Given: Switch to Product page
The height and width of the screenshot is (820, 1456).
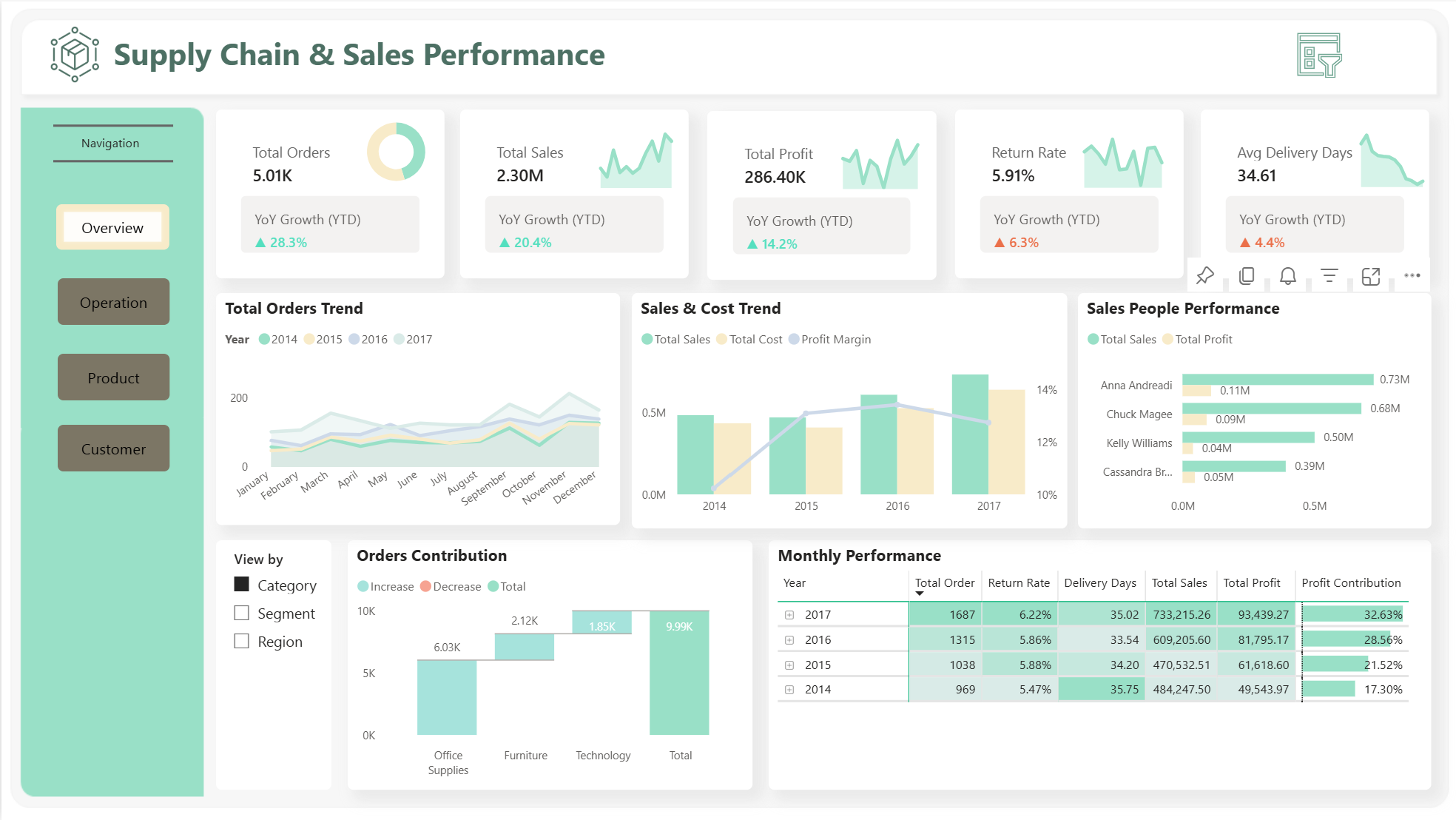Looking at the screenshot, I should tap(113, 377).
